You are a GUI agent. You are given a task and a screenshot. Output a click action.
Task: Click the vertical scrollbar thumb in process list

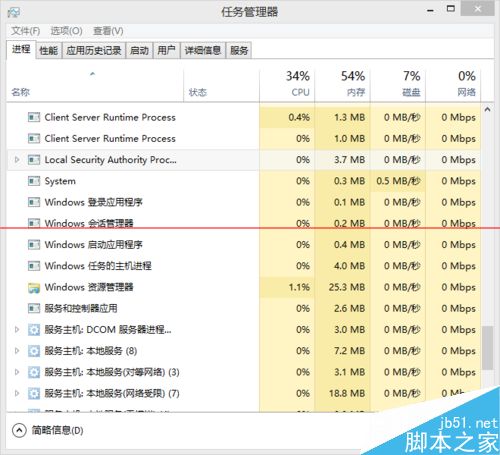487,348
